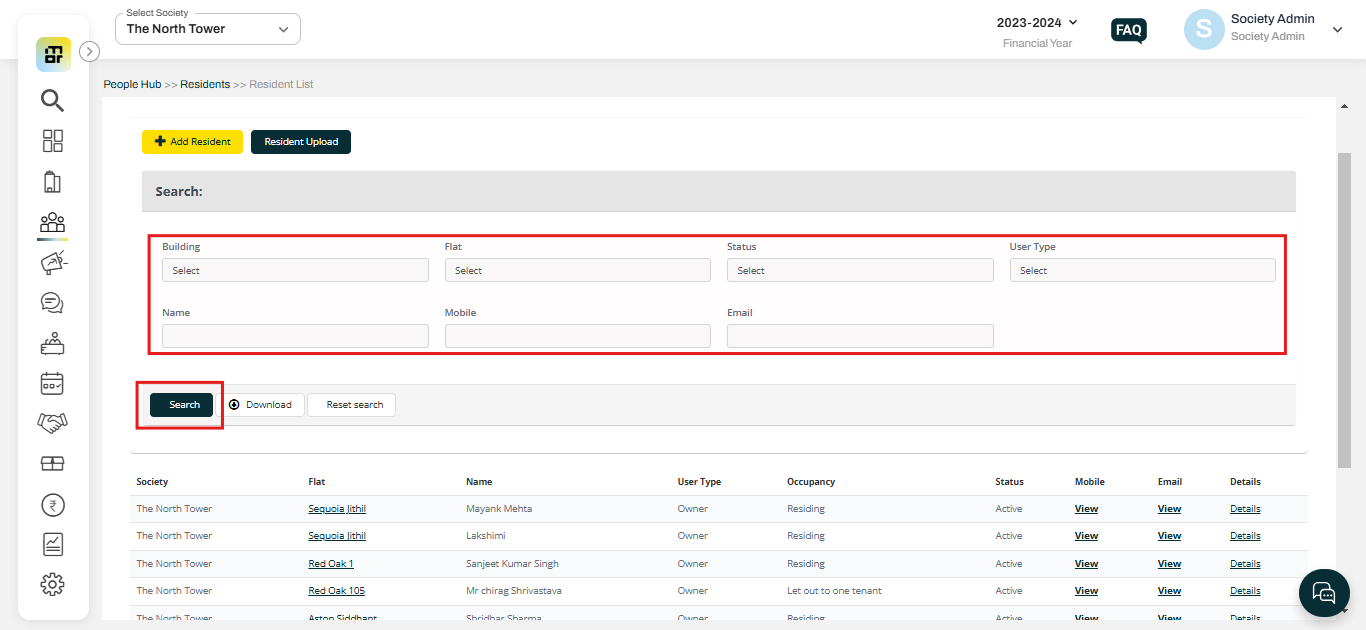Open the chat bubbles sidebar icon
Viewport: 1366px width, 630px height.
[52, 303]
